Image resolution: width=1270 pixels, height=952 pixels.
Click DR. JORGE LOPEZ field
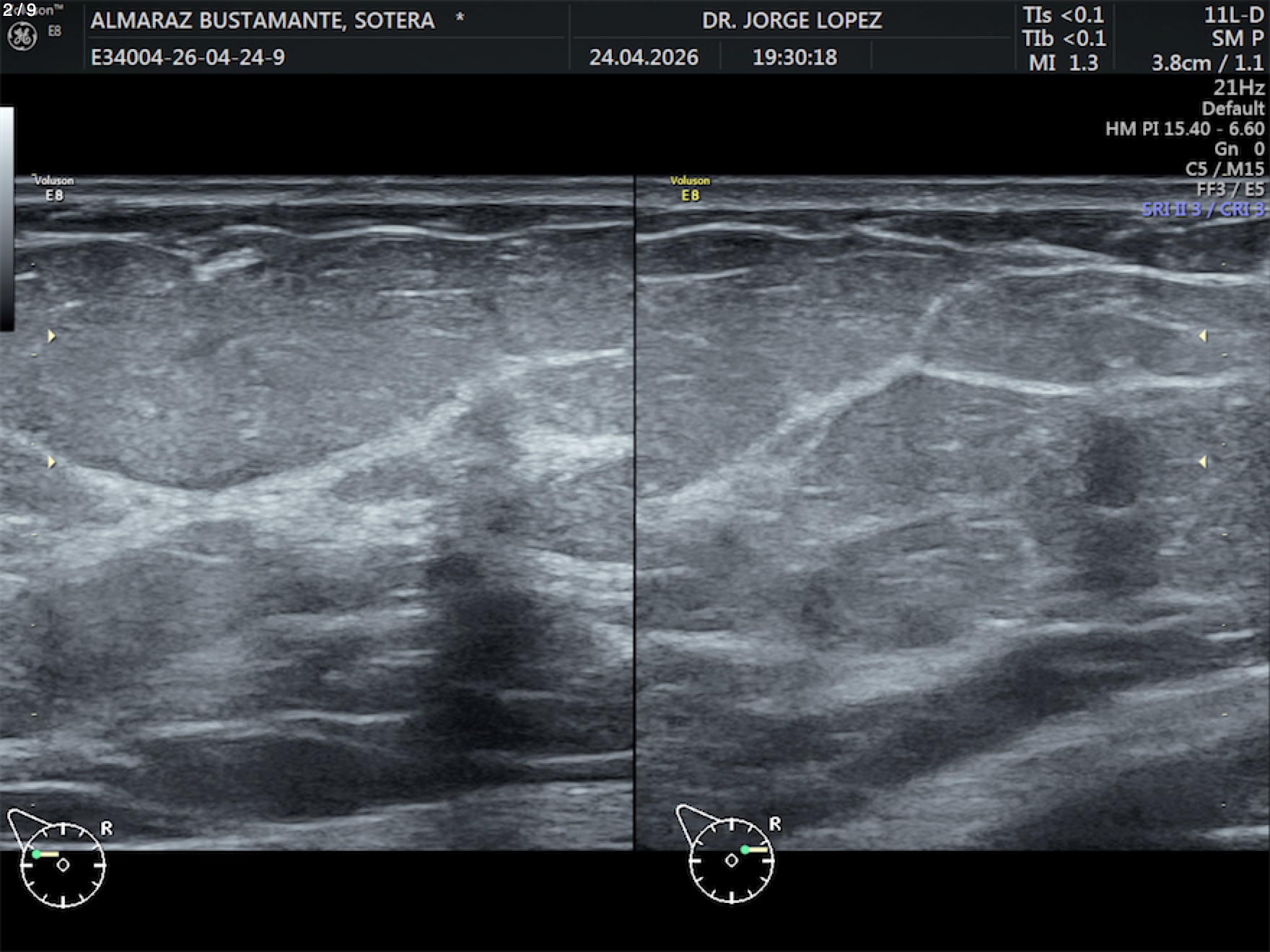[792, 20]
